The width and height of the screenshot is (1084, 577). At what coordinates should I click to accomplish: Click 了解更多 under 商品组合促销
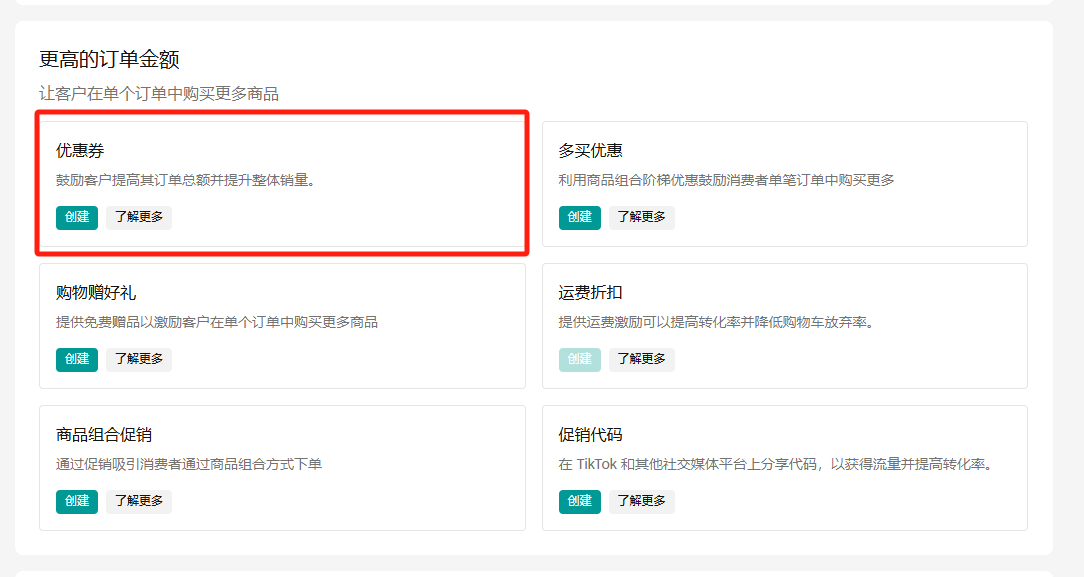click(x=139, y=501)
